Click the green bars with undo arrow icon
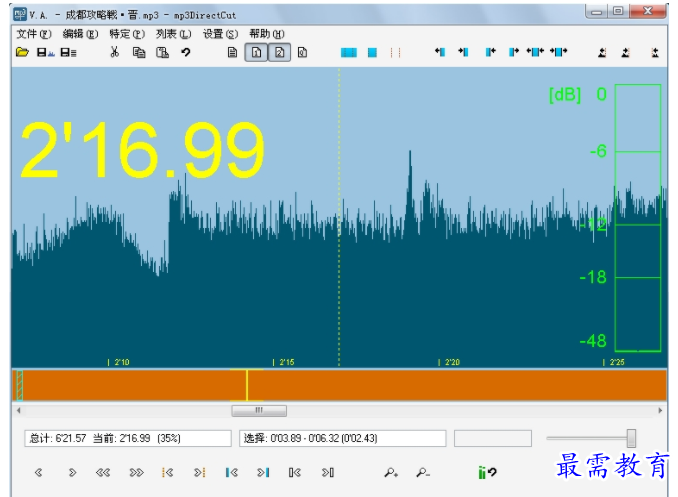 tap(487, 472)
